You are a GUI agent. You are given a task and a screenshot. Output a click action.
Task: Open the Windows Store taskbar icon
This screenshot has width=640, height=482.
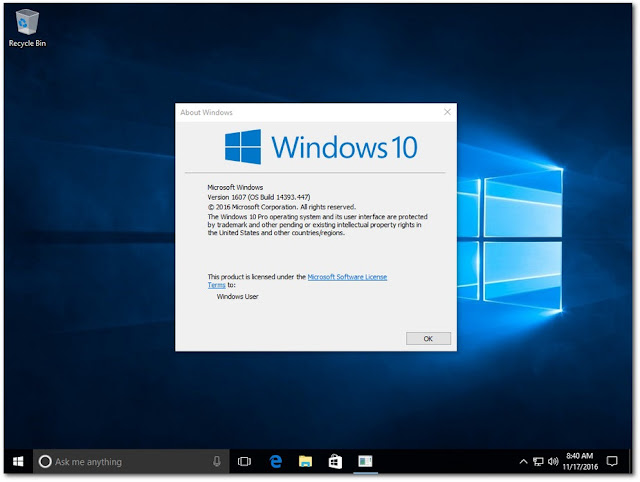335,462
